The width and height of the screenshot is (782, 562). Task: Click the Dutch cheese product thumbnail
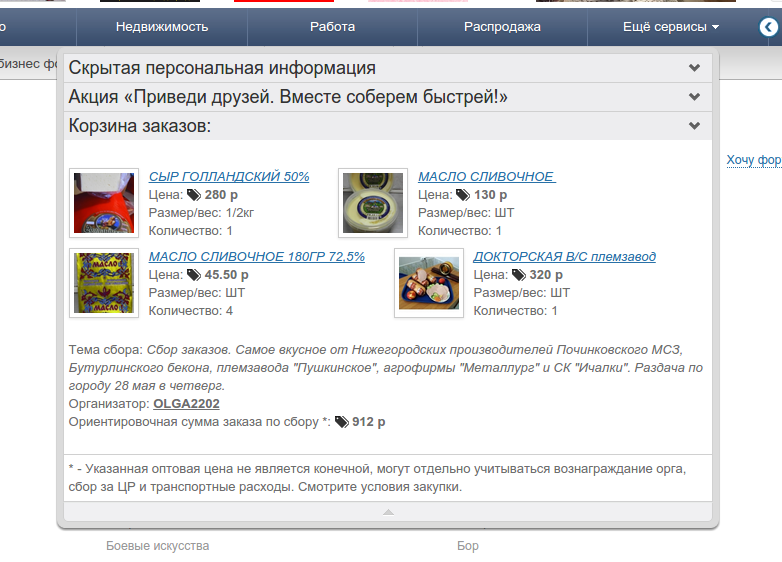tap(104, 203)
